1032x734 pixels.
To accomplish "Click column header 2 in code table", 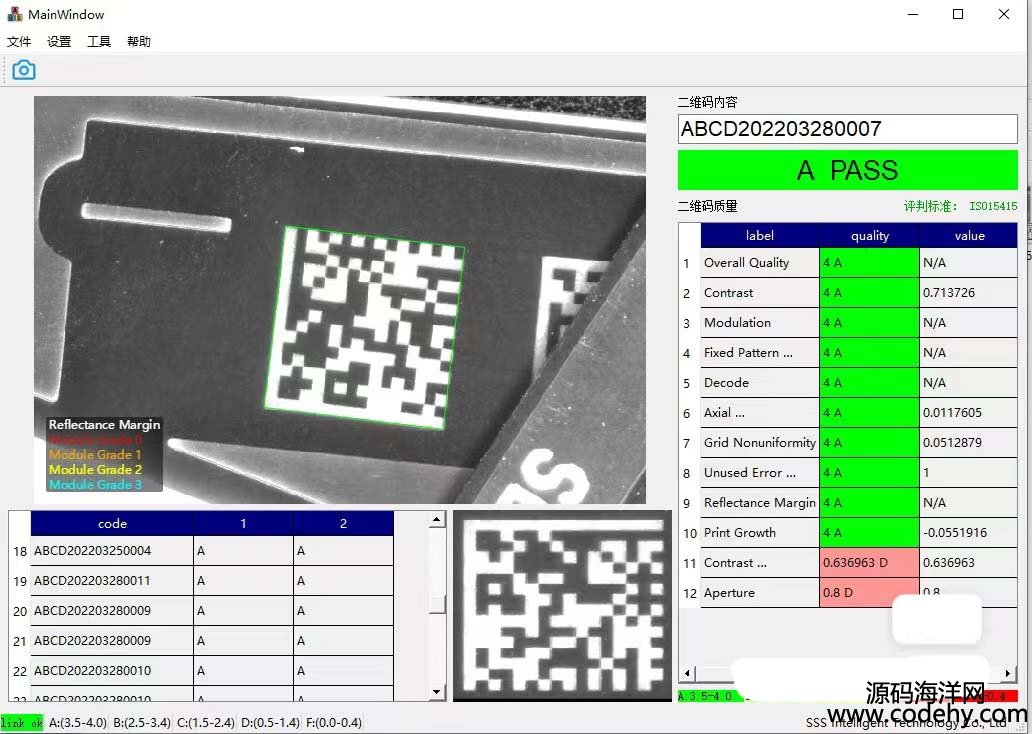I will pos(344,523).
